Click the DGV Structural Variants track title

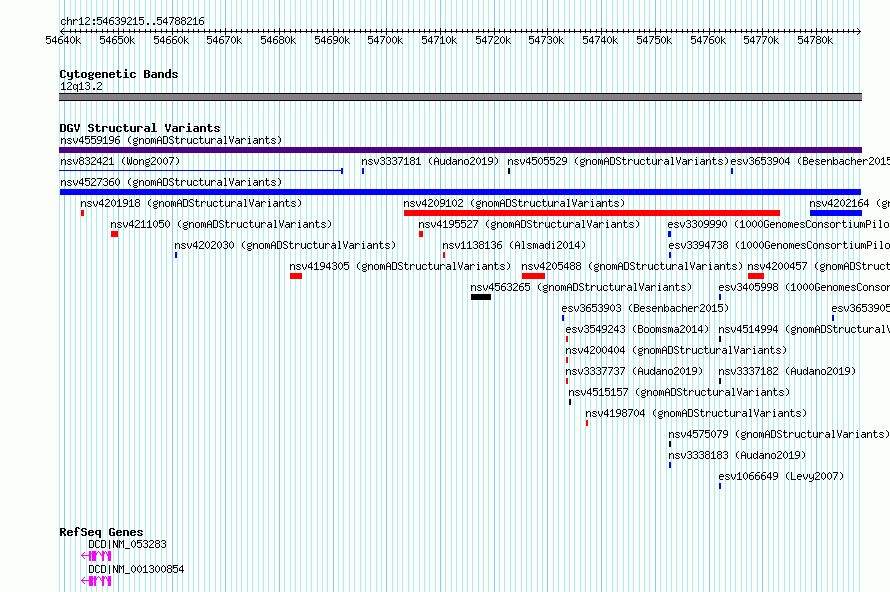coord(140,128)
